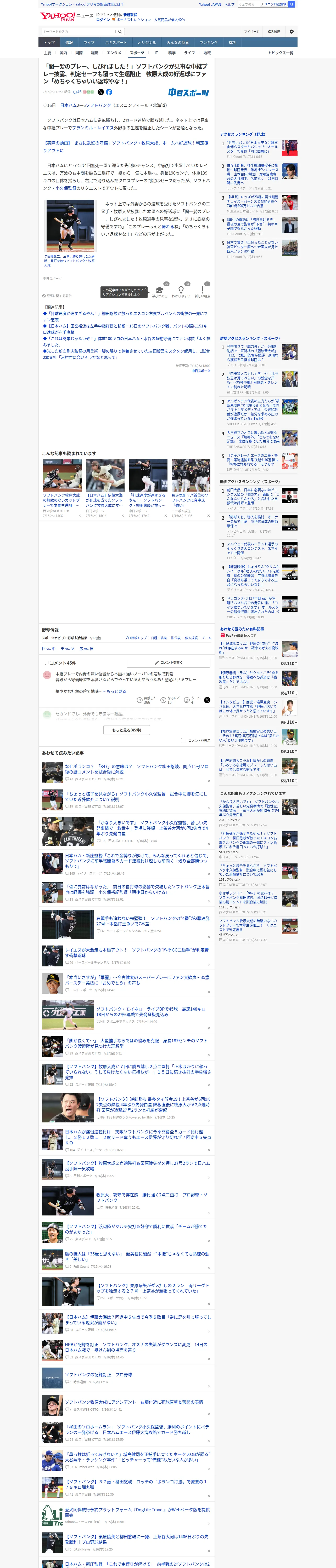Open related link 【日本ハム】田宮裕涼は左手中指打撲
This screenshot has width=336, height=1568.
pyautogui.click(x=125, y=329)
